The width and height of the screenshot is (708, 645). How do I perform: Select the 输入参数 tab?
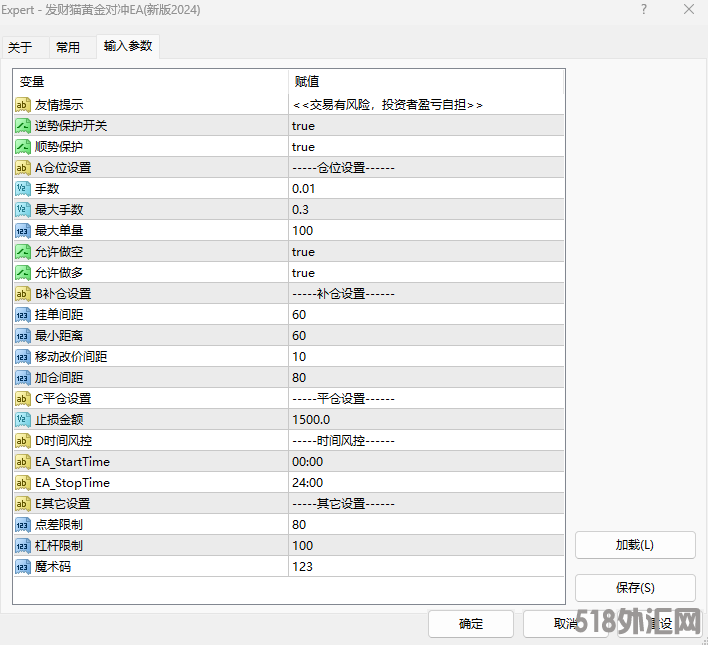(x=128, y=46)
